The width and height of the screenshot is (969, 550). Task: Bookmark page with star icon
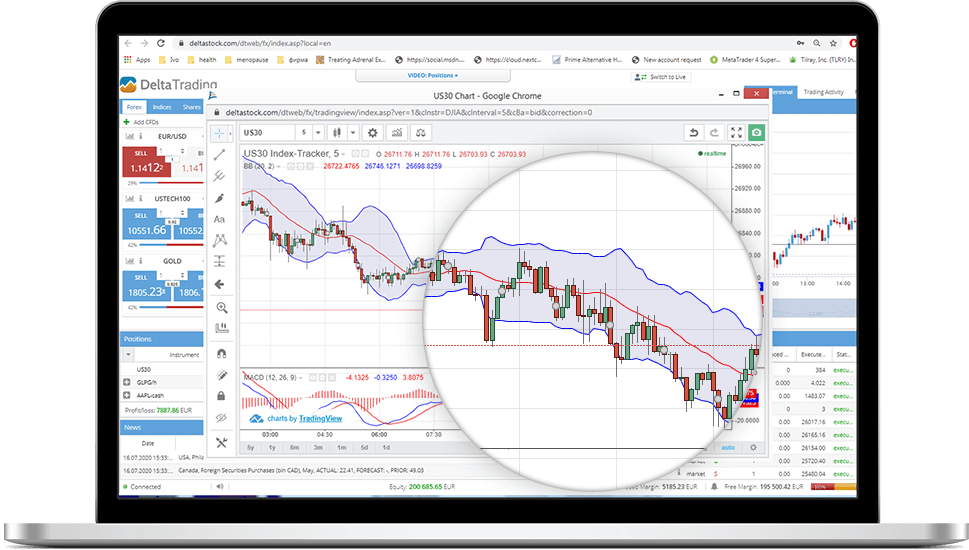pyautogui.click(x=833, y=43)
